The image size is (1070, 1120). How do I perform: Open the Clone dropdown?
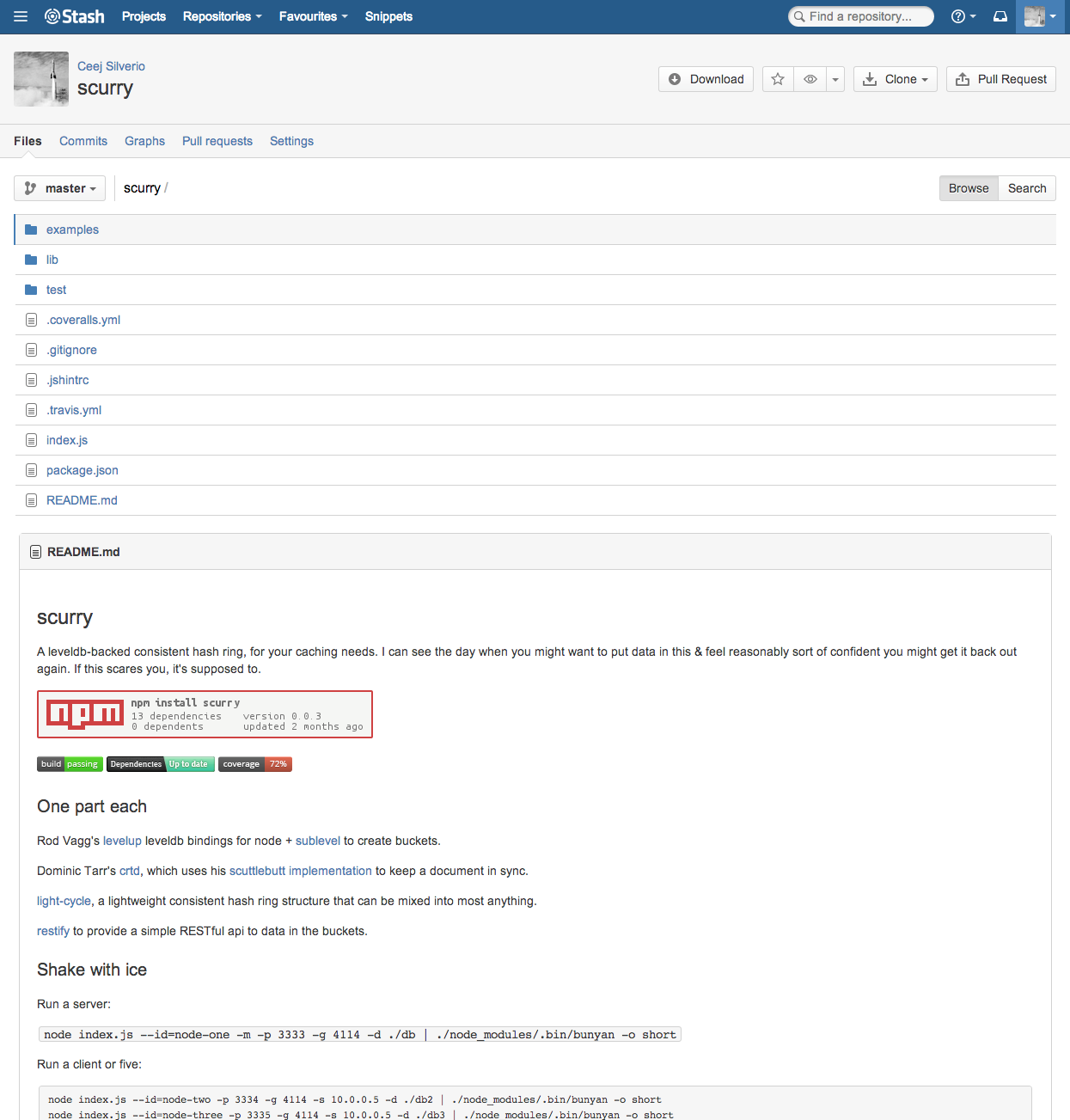pos(895,79)
